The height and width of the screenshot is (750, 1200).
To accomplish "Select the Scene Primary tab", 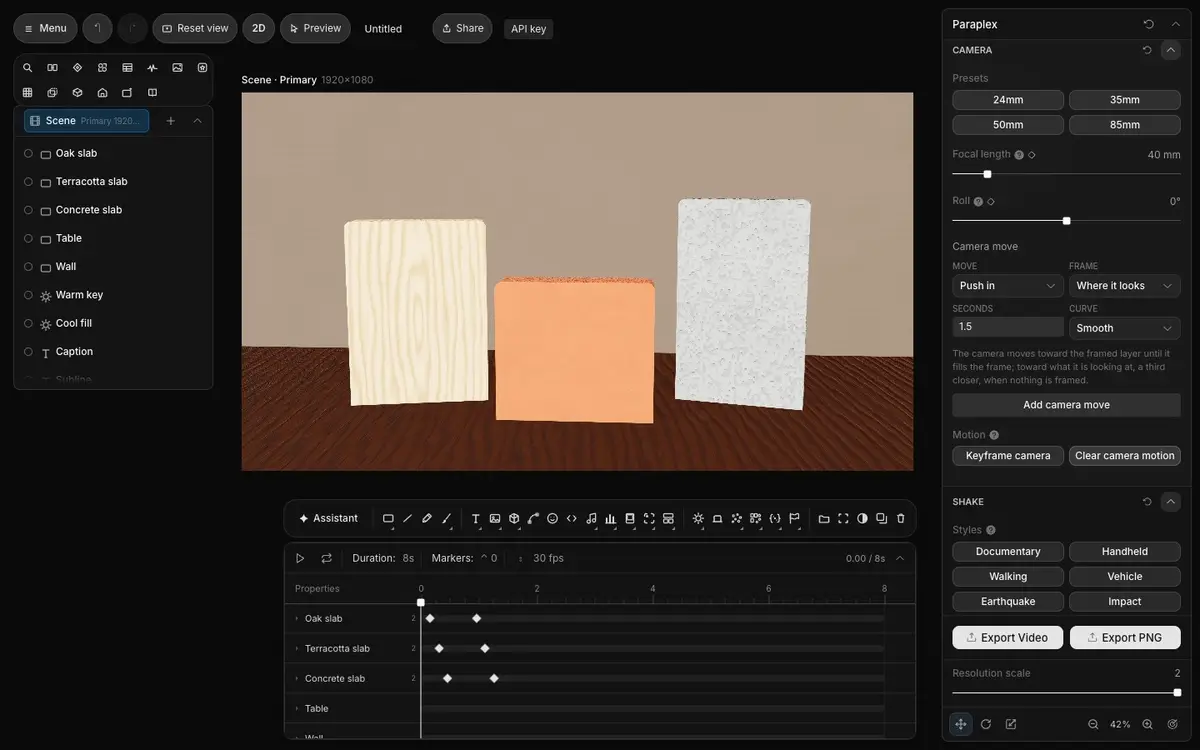I will tap(87, 121).
